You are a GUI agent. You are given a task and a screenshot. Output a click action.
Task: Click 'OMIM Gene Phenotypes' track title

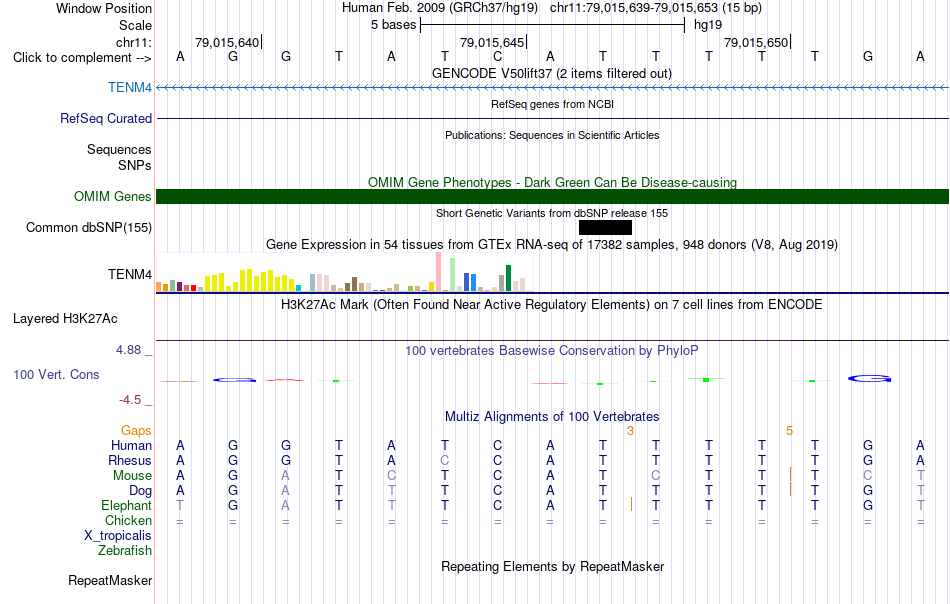[552, 182]
